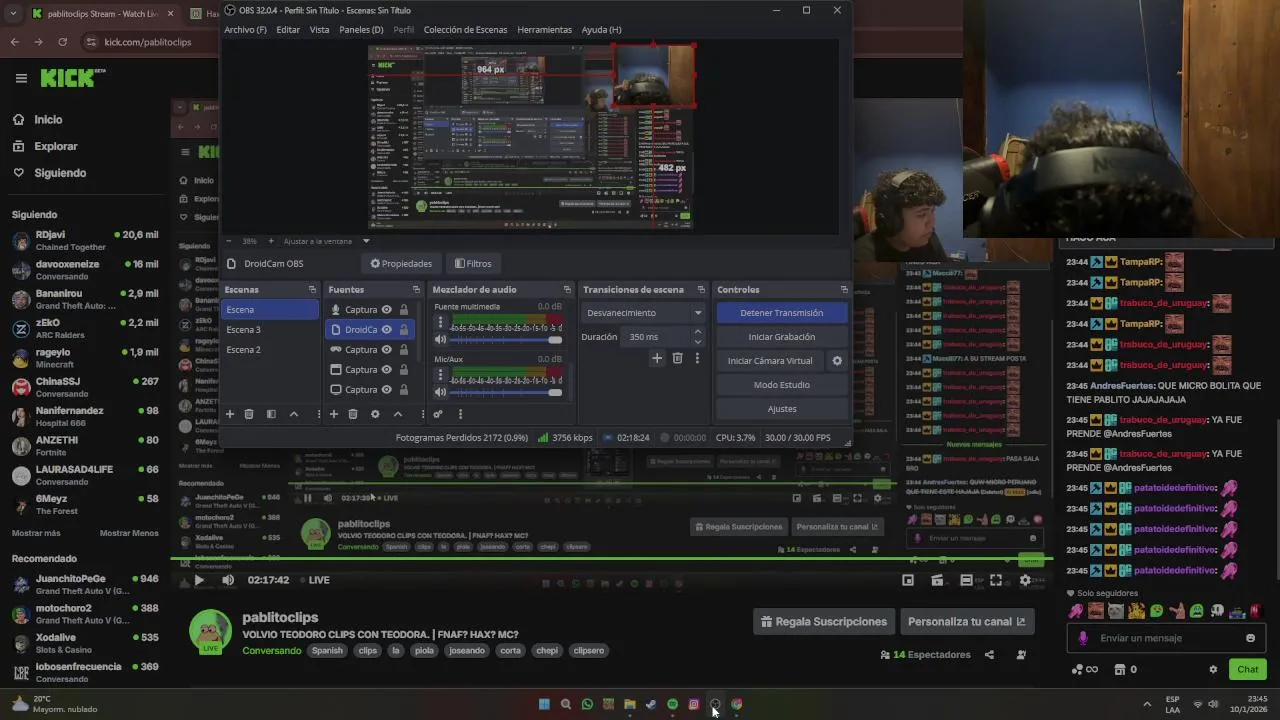The height and width of the screenshot is (720, 1280).
Task: Hide the microphone Captura source eye
Action: click(386, 310)
